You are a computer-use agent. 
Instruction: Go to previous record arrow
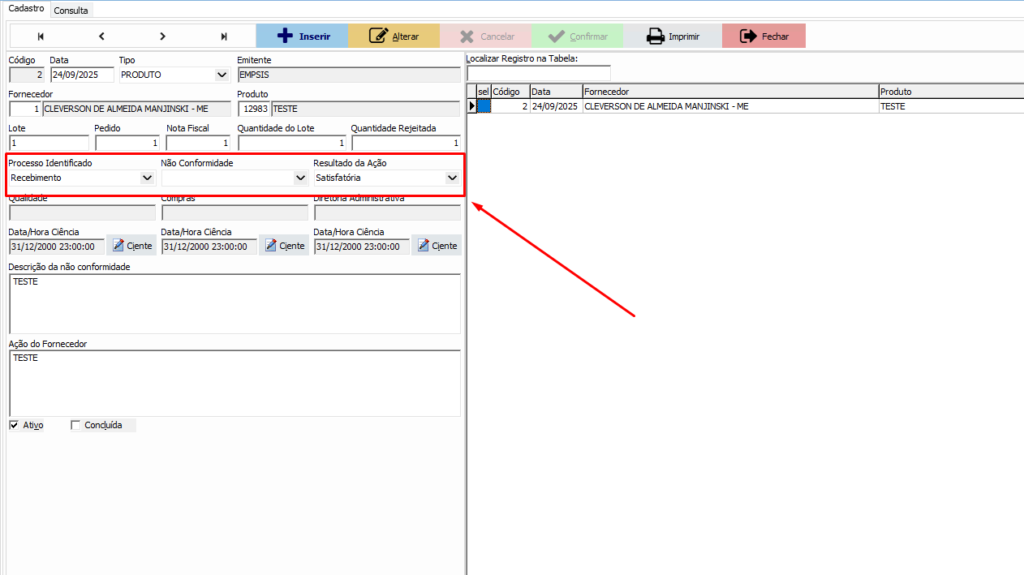click(x=101, y=36)
